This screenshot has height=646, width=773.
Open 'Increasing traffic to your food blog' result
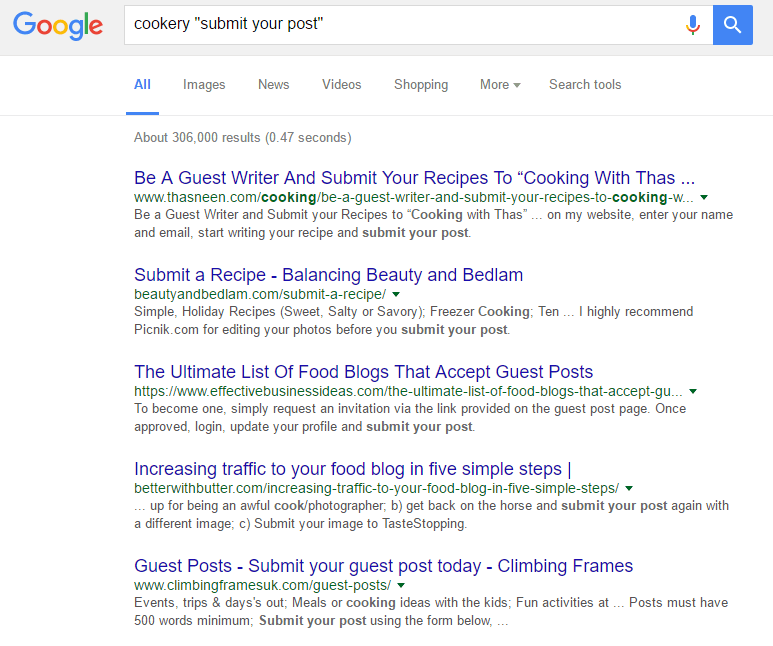point(352,469)
